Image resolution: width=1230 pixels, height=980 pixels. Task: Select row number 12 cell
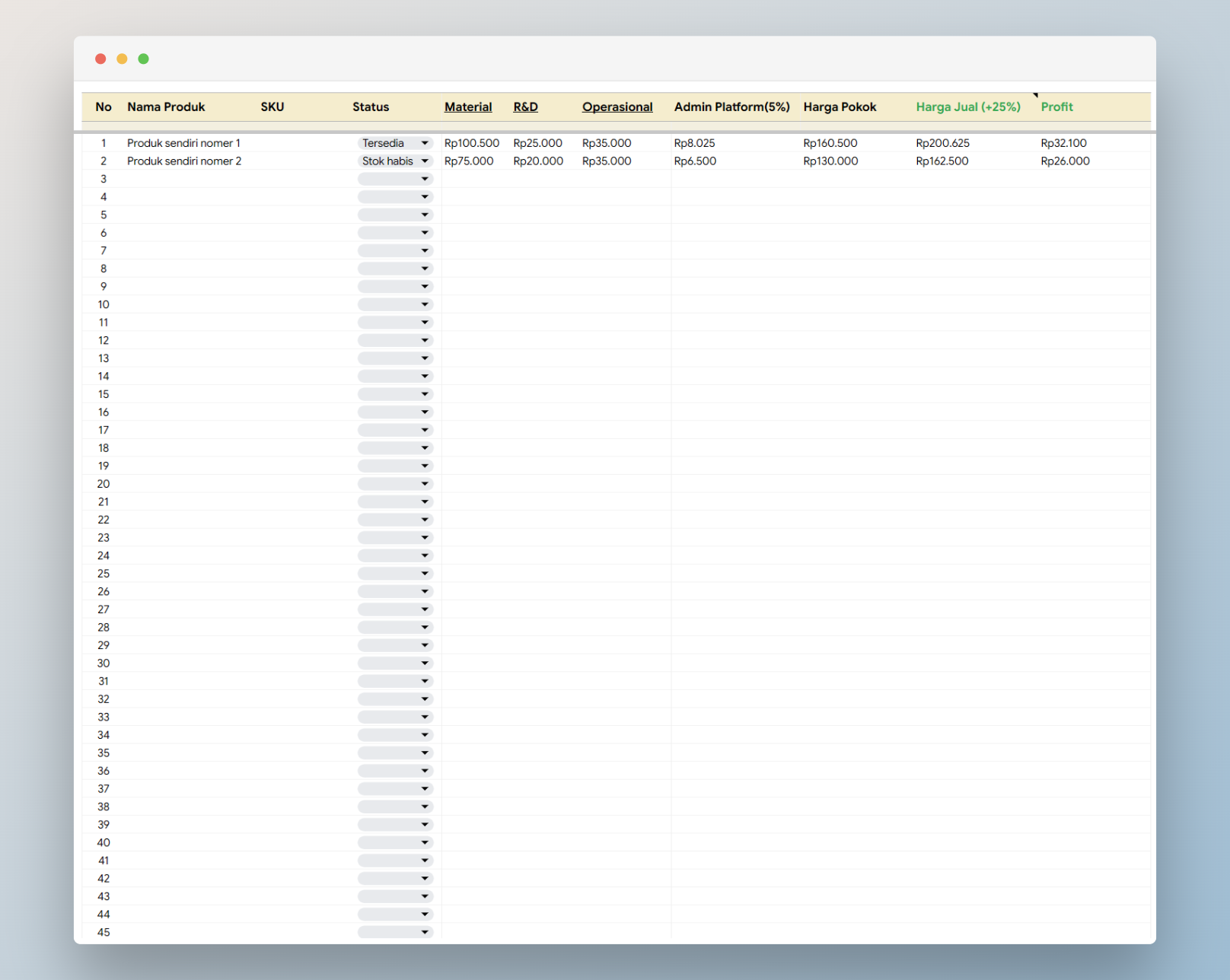coord(104,340)
